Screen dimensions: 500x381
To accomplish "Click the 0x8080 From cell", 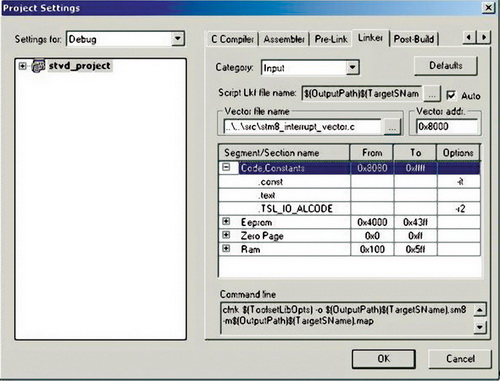I will click(x=372, y=168).
